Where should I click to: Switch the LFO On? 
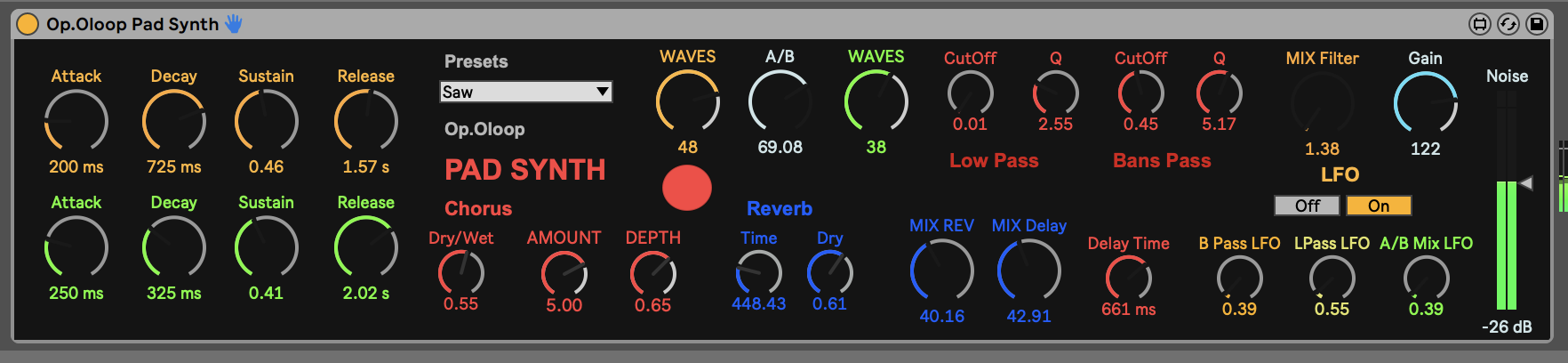tap(1378, 206)
